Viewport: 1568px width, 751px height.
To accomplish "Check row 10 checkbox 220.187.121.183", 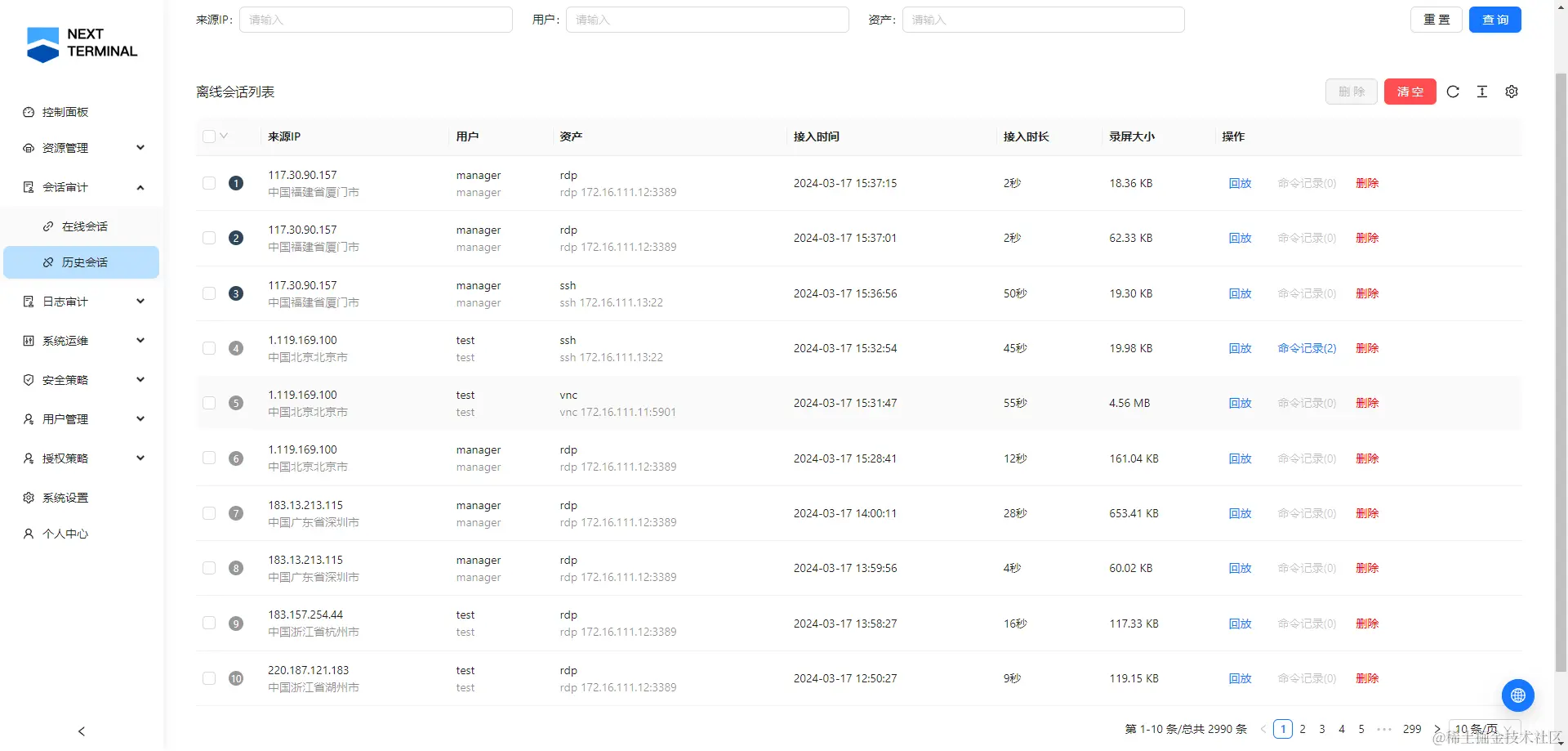I will (209, 678).
